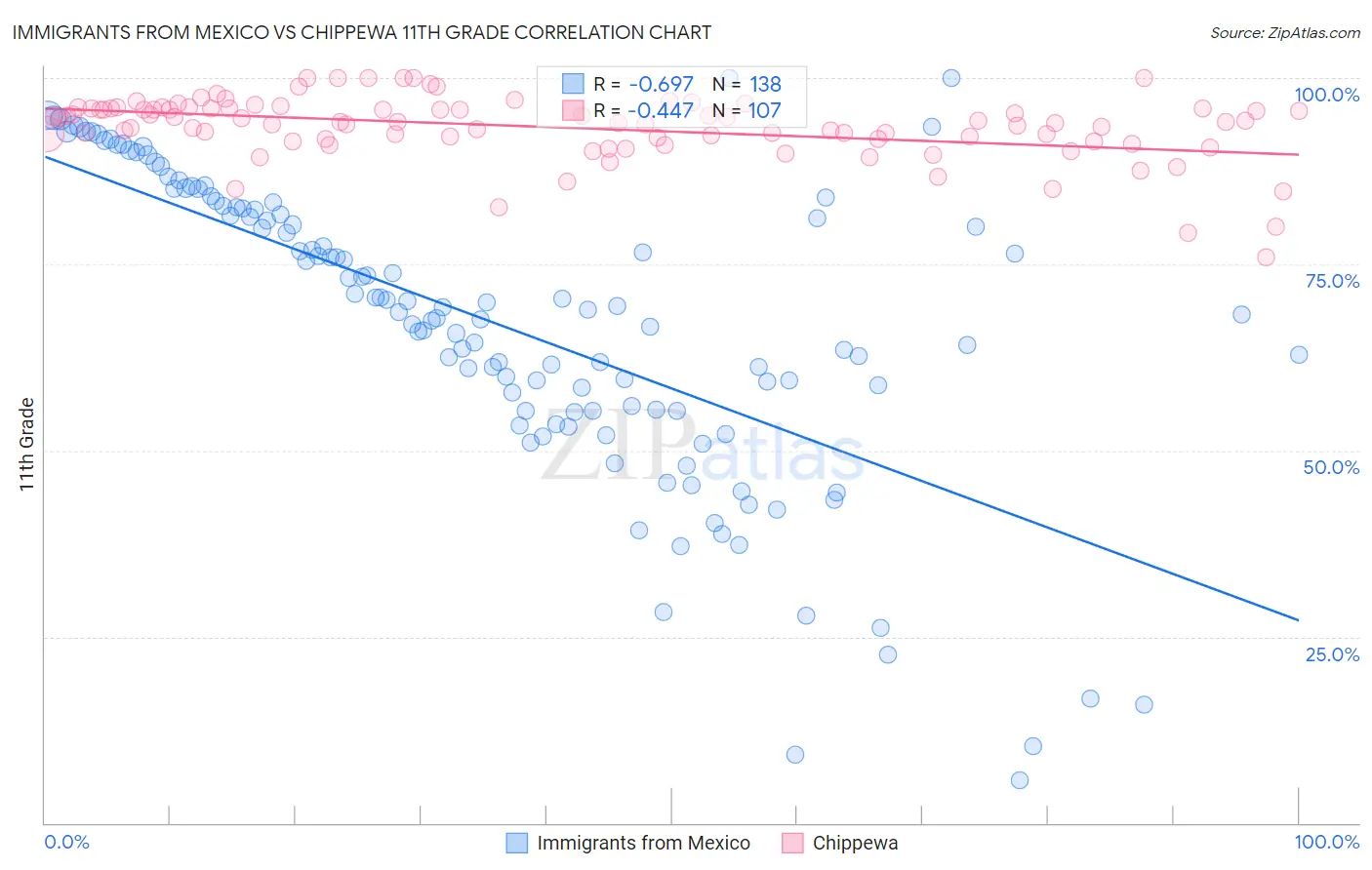Click the 0.0% x-axis label

67,842
